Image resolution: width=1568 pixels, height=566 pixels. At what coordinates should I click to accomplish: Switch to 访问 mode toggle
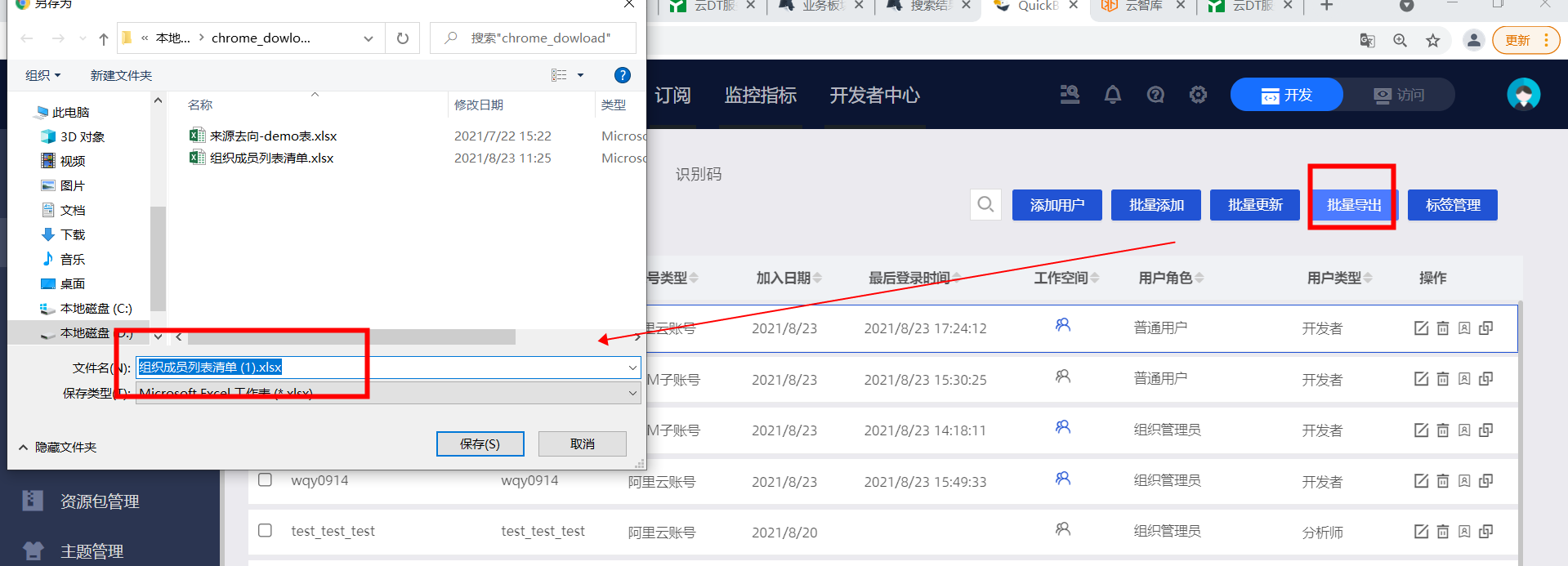click(1399, 95)
